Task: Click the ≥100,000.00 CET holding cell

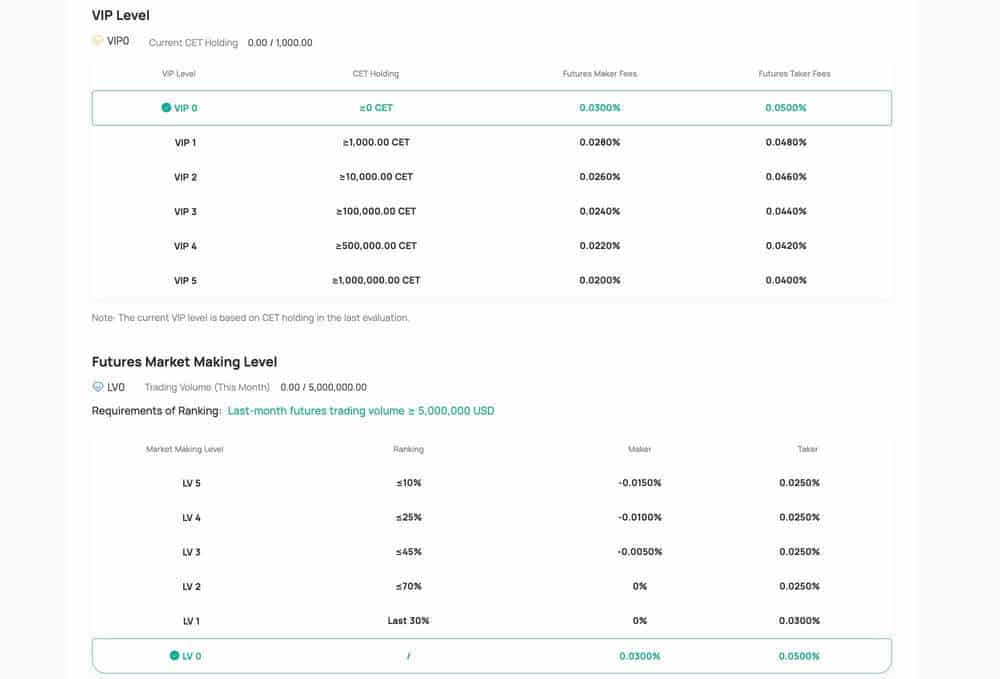Action: [x=376, y=211]
